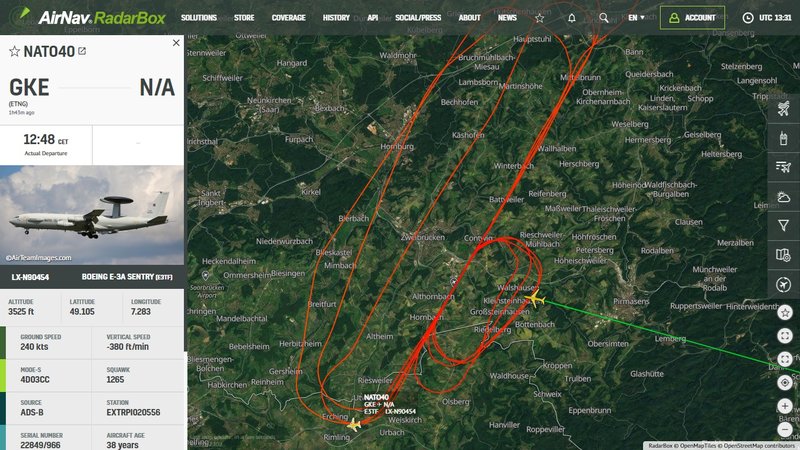The width and height of the screenshot is (800, 450).
Task: Center map using the locate target icon
Action: pos(785,383)
